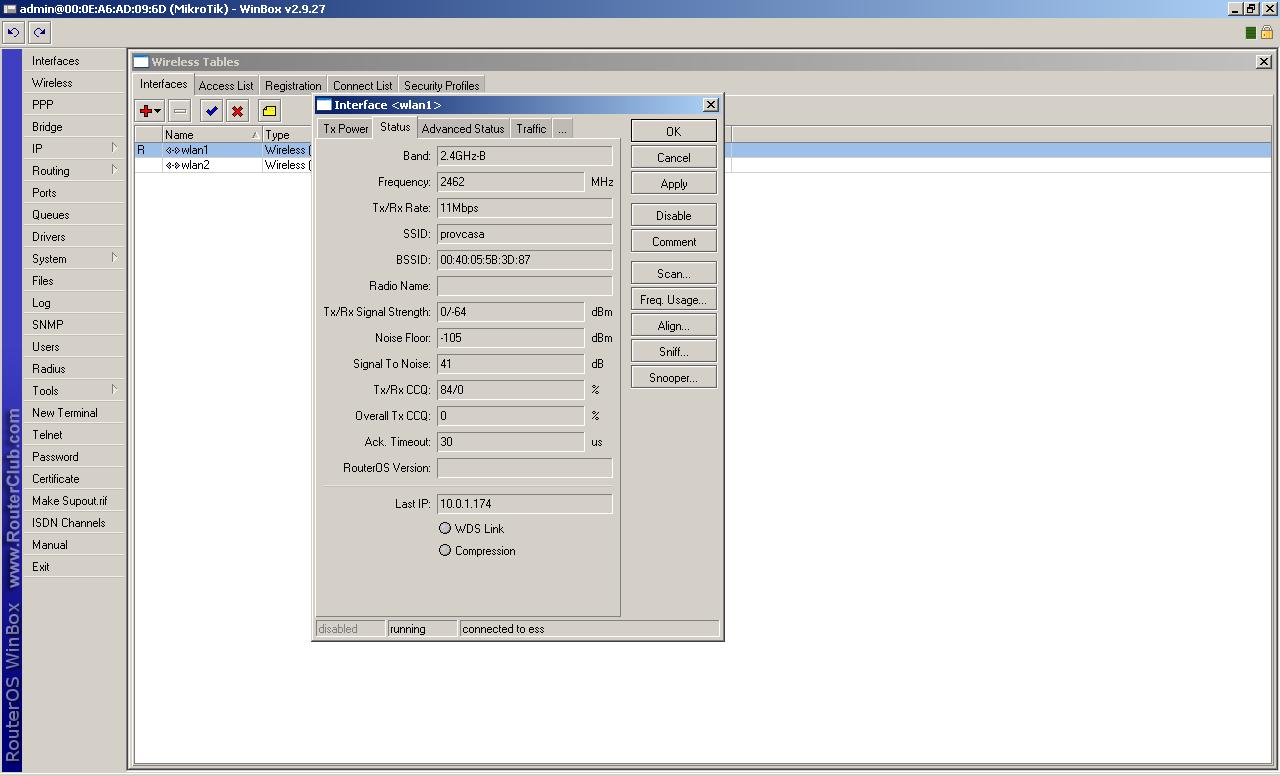Open the Advanced Status tab
Viewport: 1280px width, 776px height.
(x=463, y=129)
